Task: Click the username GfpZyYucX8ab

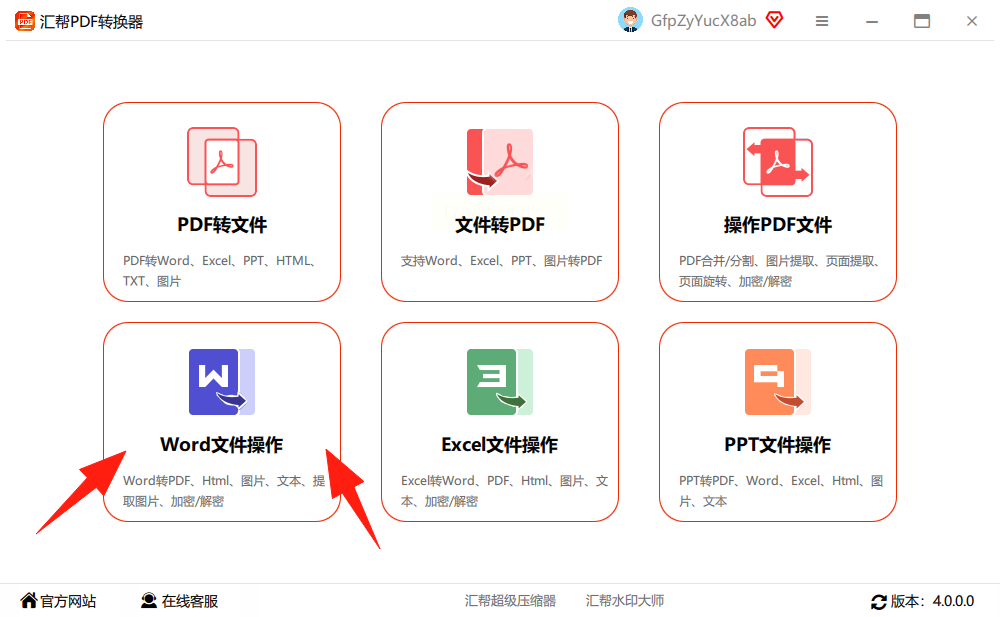Action: 703,21
